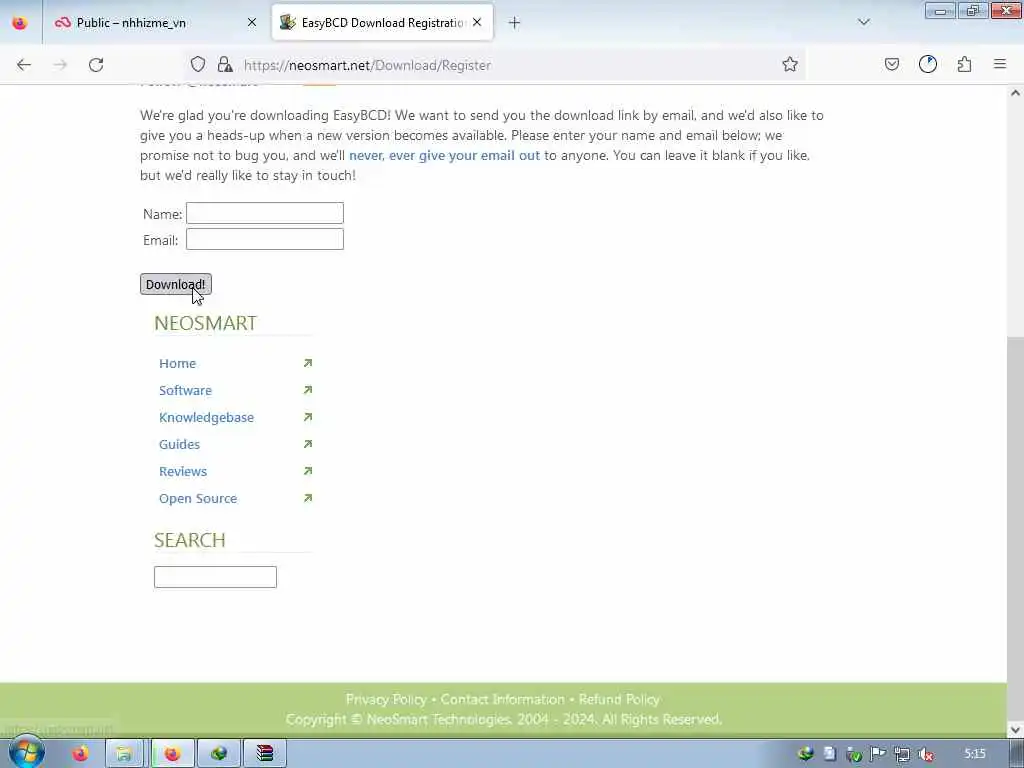Open the Windows Start menu

point(27,752)
